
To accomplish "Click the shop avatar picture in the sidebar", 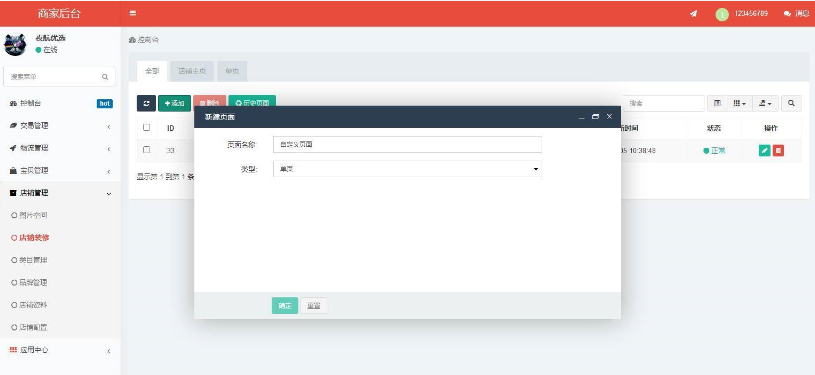I will point(15,44).
